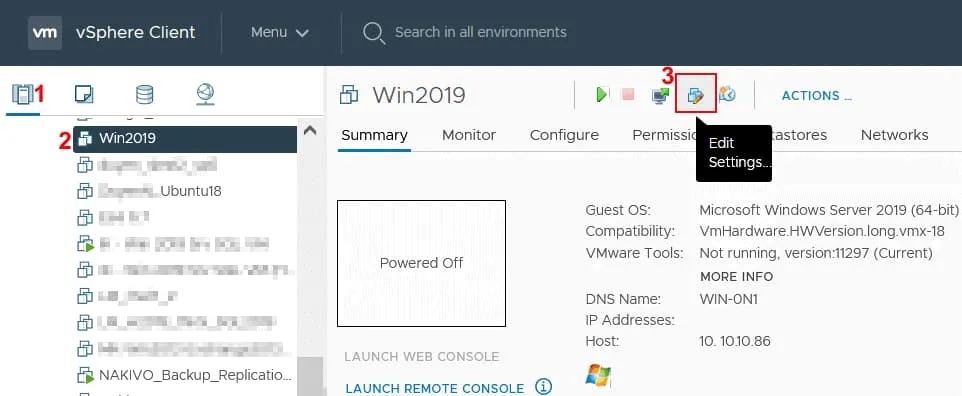Click the Launch Remote Console link
962x396 pixels.
pyautogui.click(x=435, y=389)
